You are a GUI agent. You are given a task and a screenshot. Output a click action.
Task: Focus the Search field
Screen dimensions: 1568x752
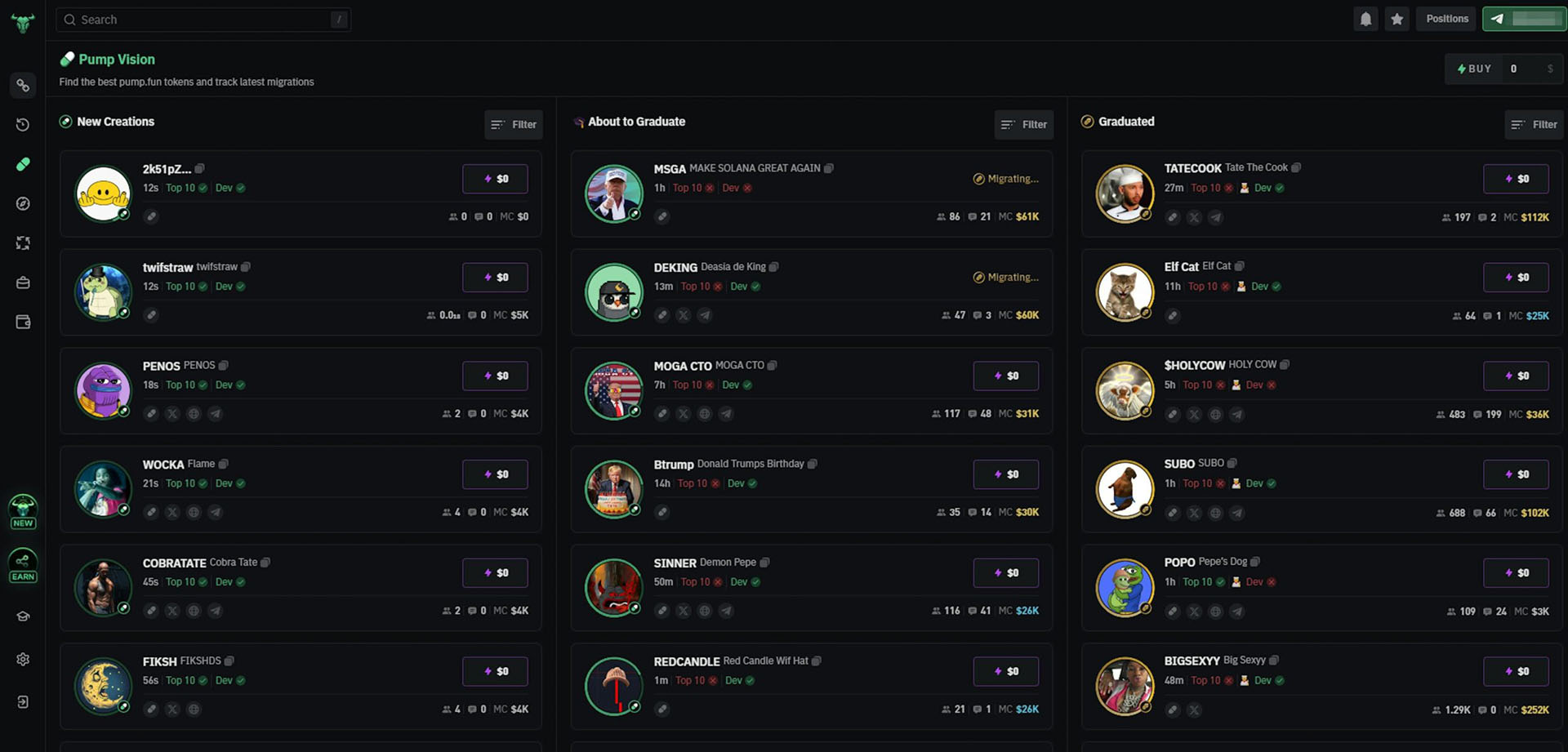[x=203, y=20]
